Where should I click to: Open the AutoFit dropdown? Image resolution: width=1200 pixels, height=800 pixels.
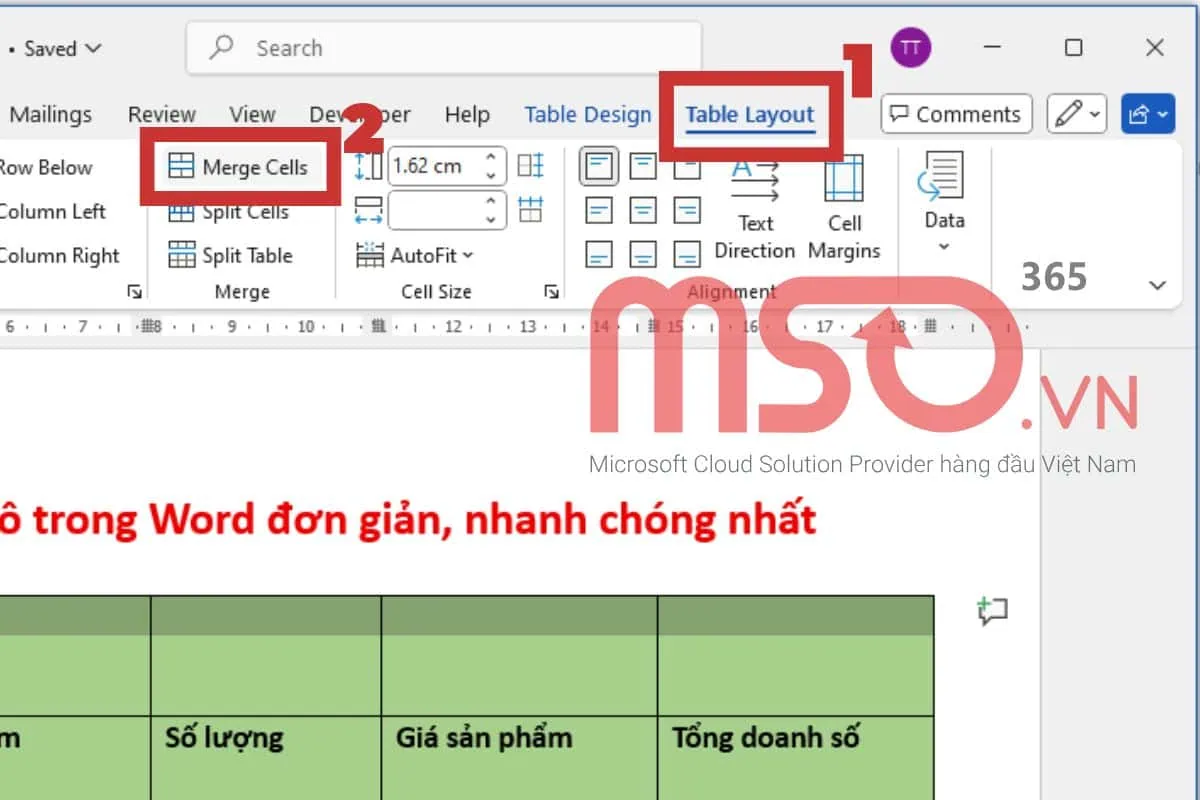click(419, 255)
